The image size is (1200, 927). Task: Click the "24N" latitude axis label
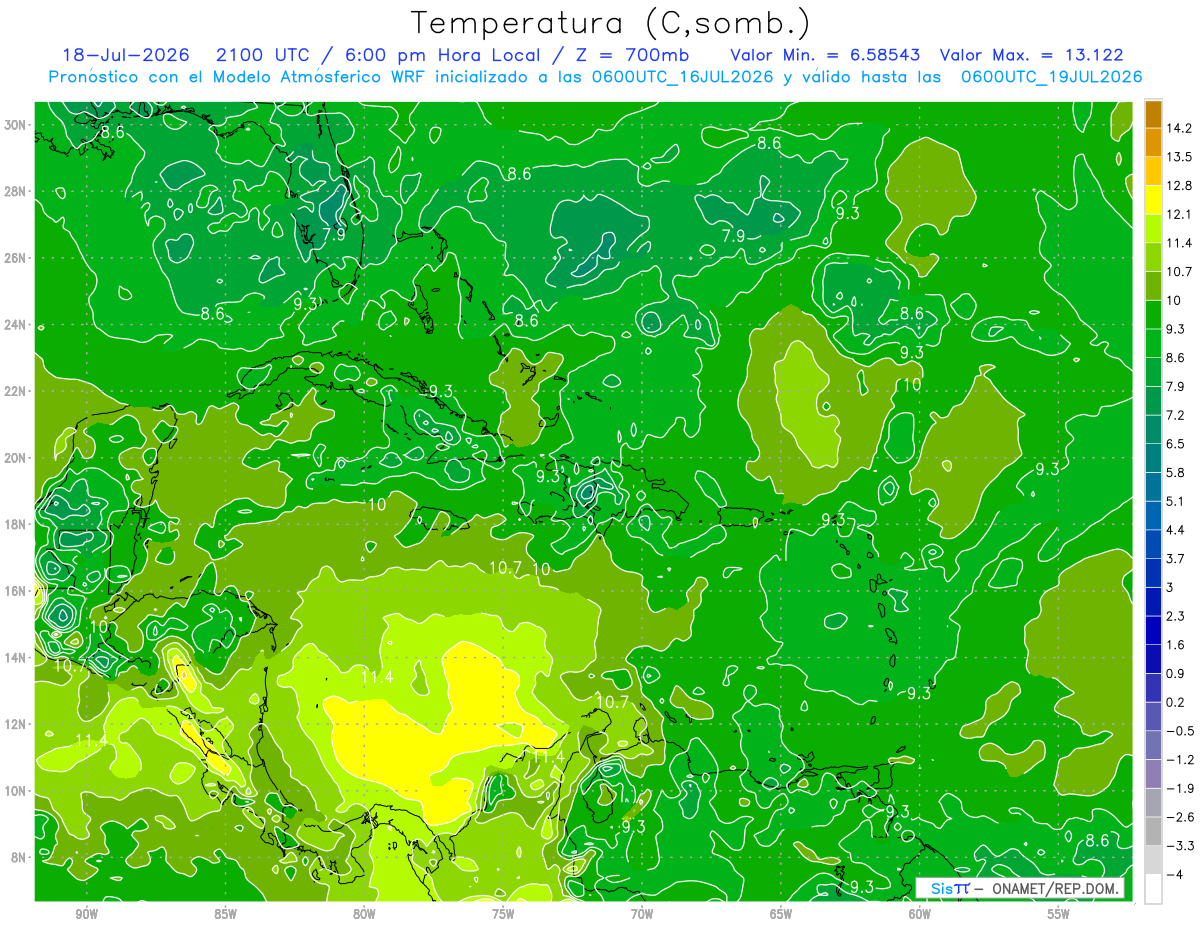[16, 325]
